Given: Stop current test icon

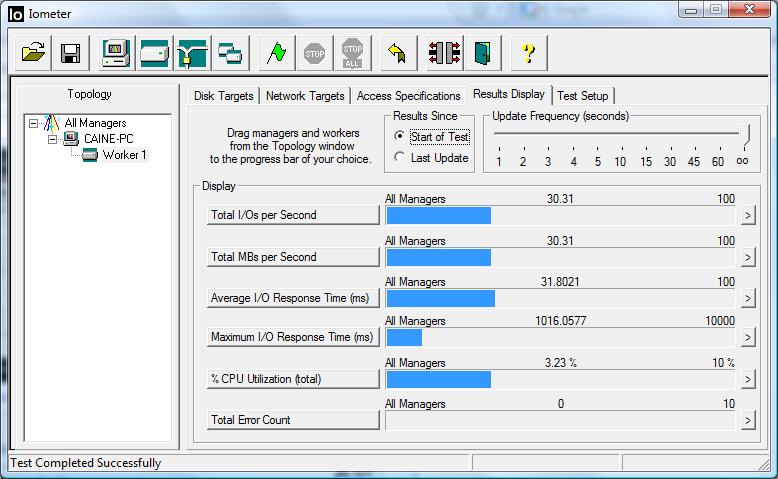Looking at the screenshot, I should pos(314,53).
